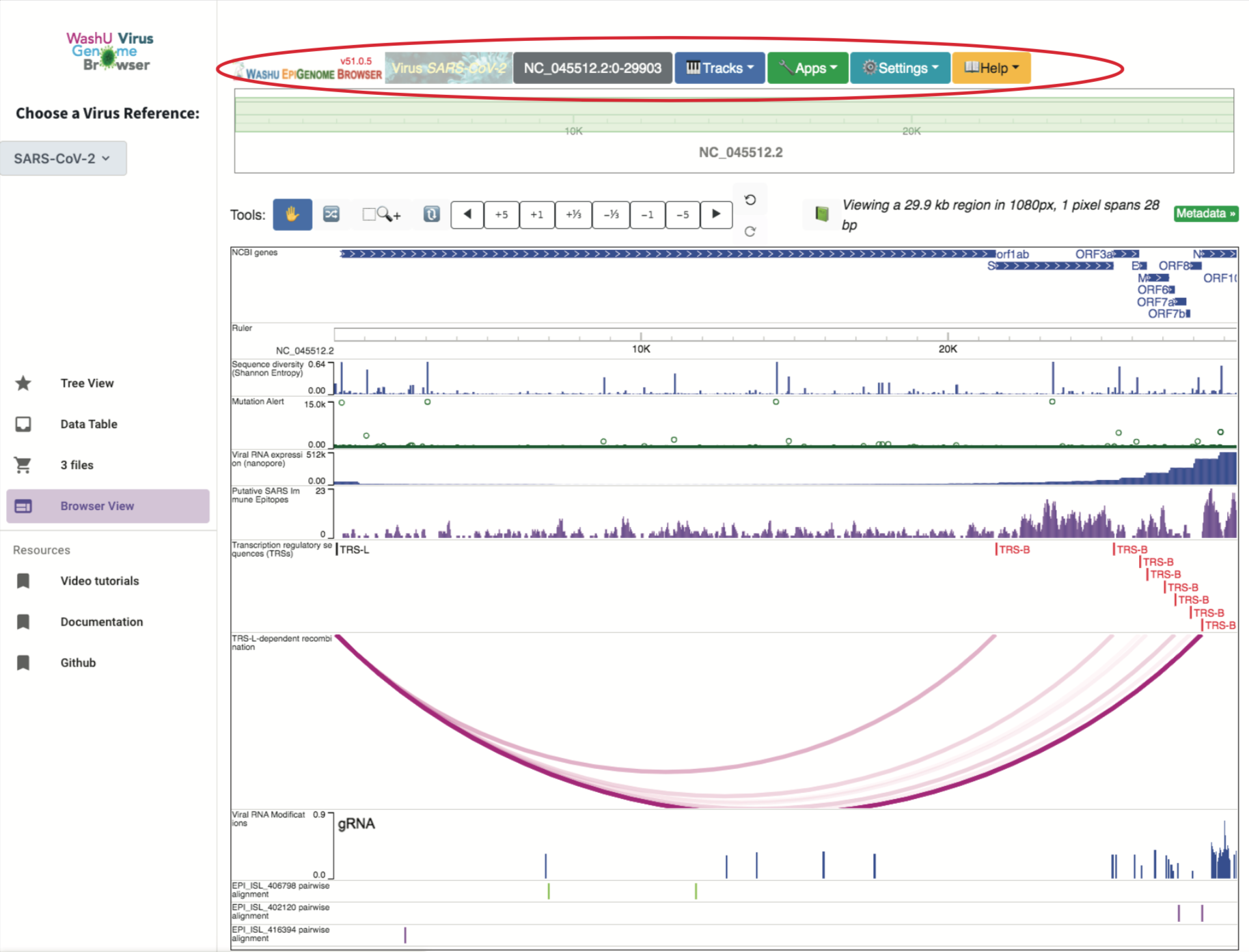This screenshot has height=952, width=1249.
Task: Click the Viral RNA expression track label
Action: tap(267, 459)
